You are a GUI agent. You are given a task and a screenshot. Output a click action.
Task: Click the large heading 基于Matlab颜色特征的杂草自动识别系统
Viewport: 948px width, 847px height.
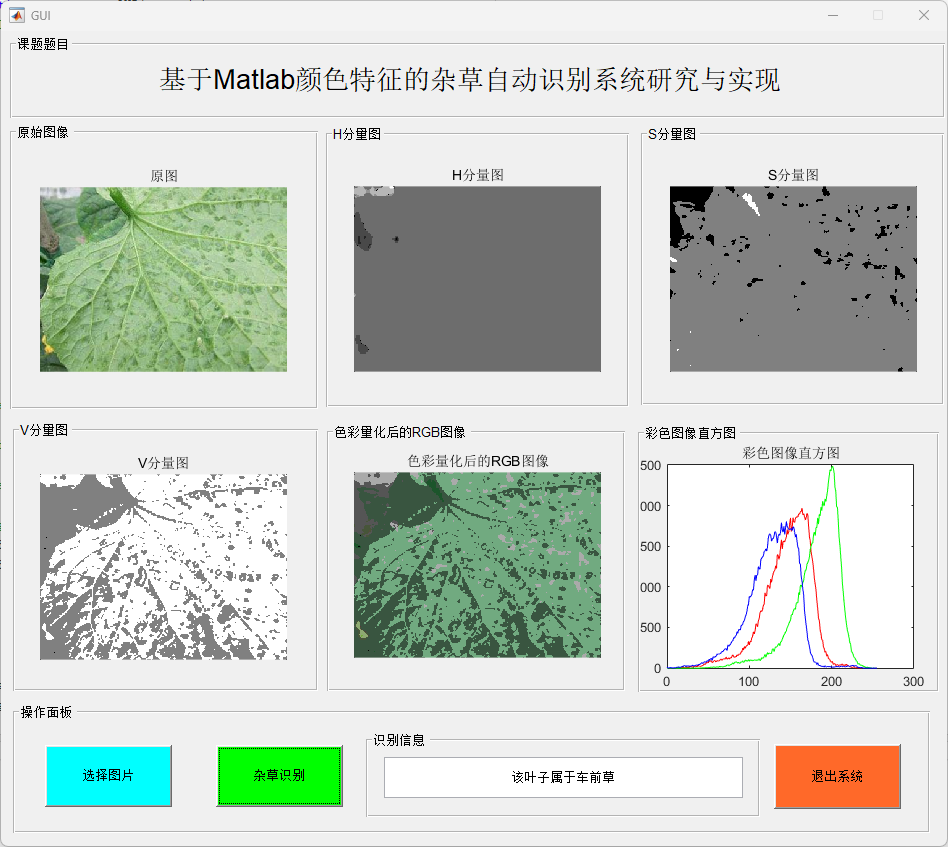click(x=470, y=81)
